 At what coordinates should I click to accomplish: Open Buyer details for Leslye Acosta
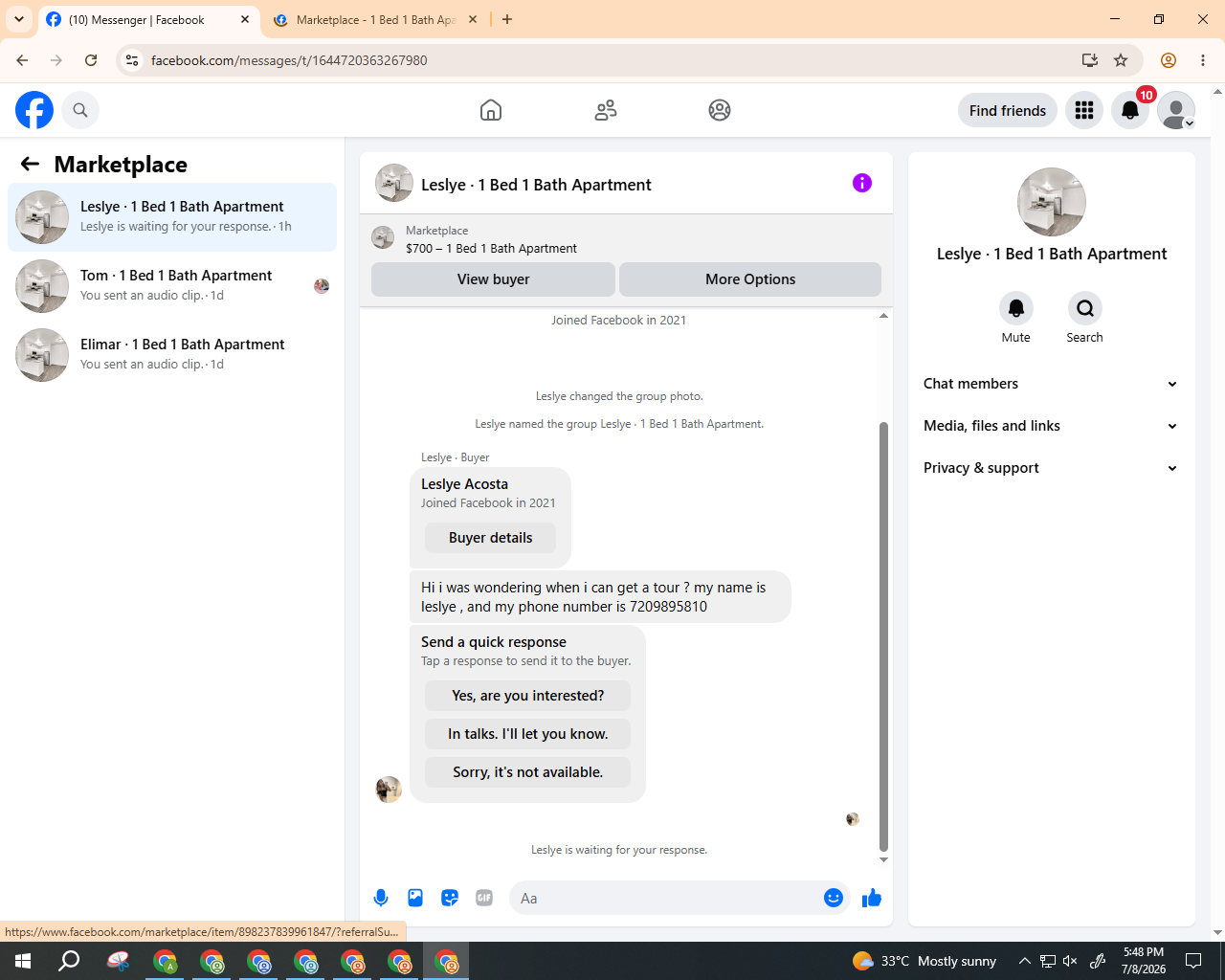pos(490,538)
